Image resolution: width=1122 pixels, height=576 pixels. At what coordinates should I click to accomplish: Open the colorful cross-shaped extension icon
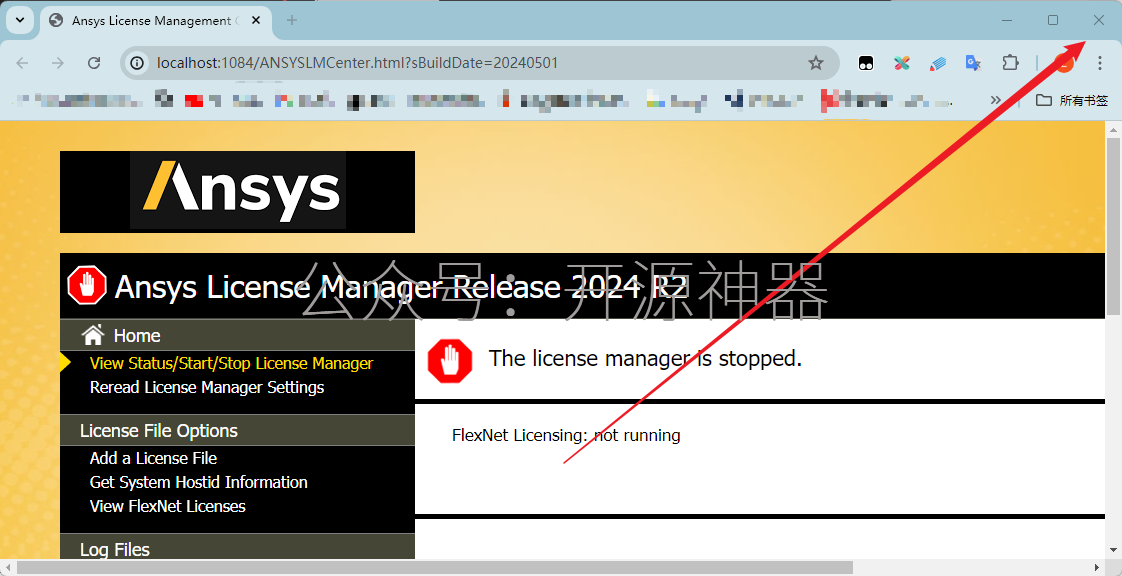click(x=902, y=63)
